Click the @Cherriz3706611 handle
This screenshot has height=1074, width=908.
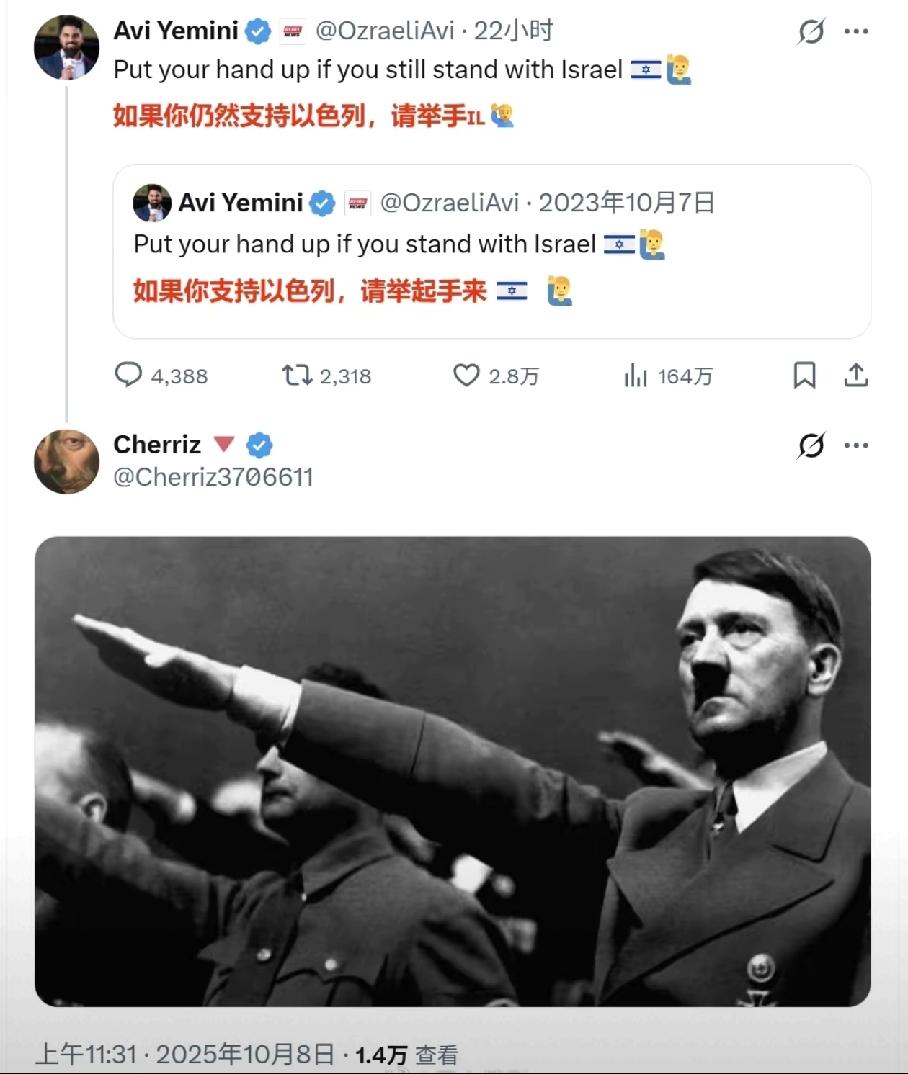coord(213,477)
